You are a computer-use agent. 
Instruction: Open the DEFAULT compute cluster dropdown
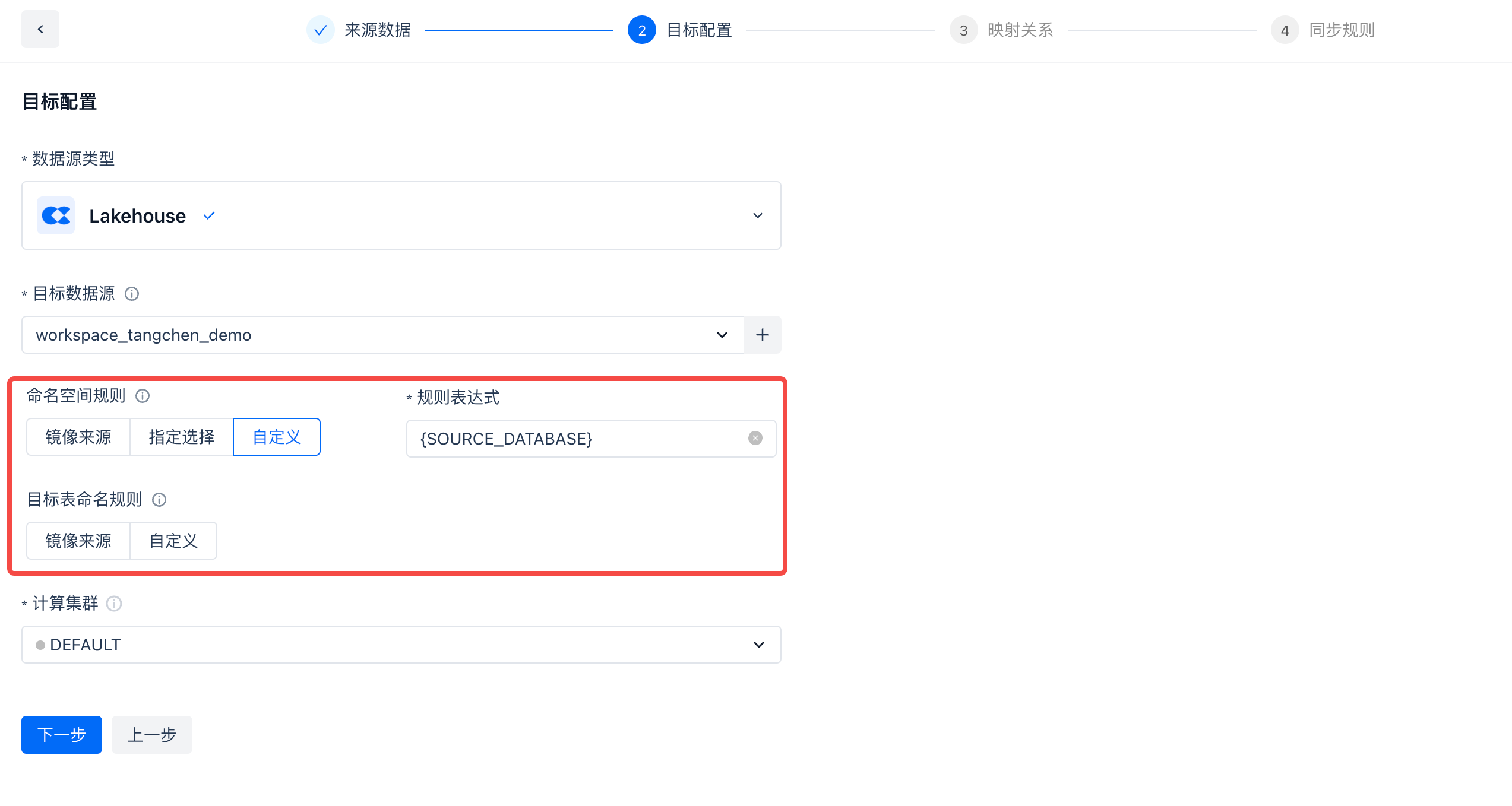(x=759, y=645)
